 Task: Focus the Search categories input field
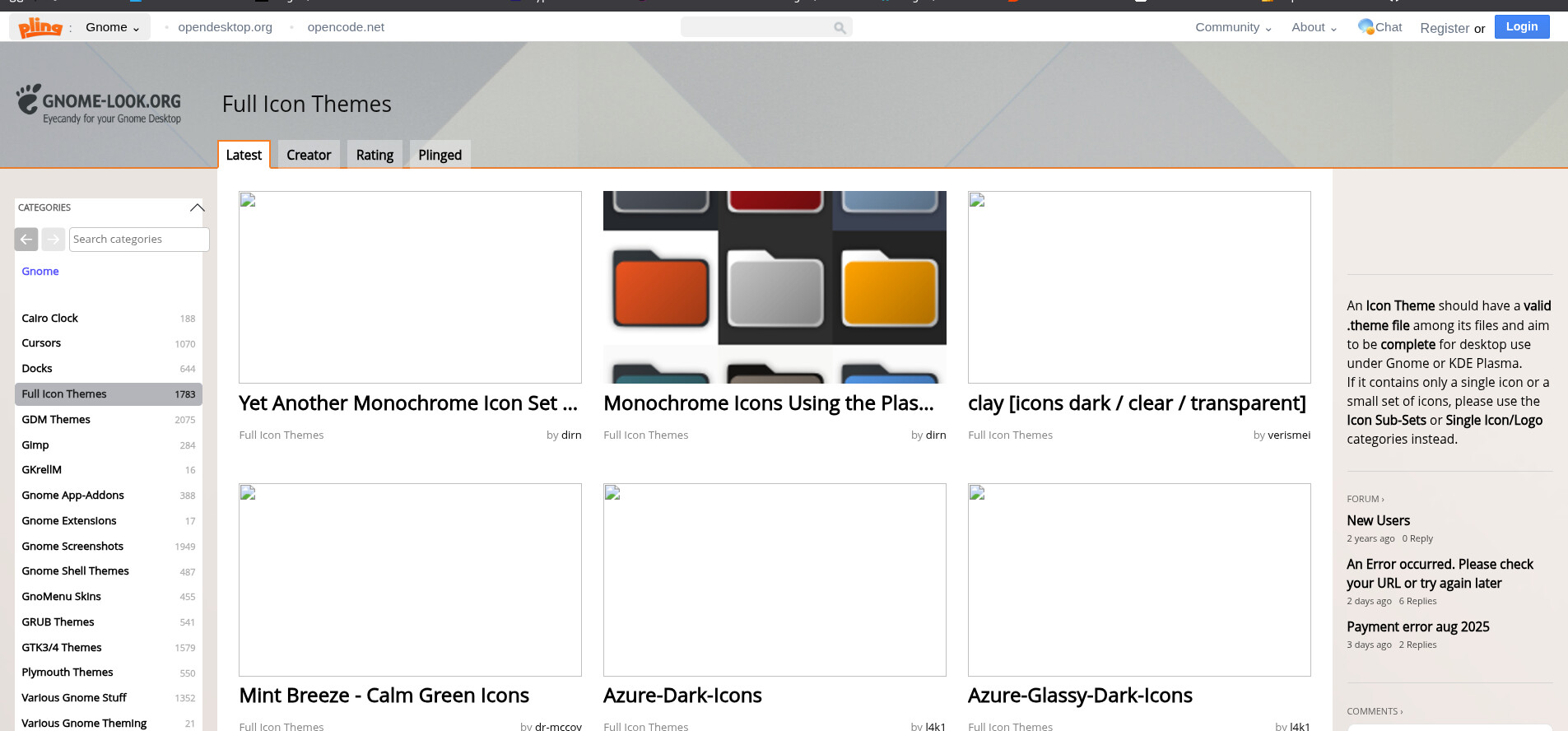pyautogui.click(x=138, y=240)
